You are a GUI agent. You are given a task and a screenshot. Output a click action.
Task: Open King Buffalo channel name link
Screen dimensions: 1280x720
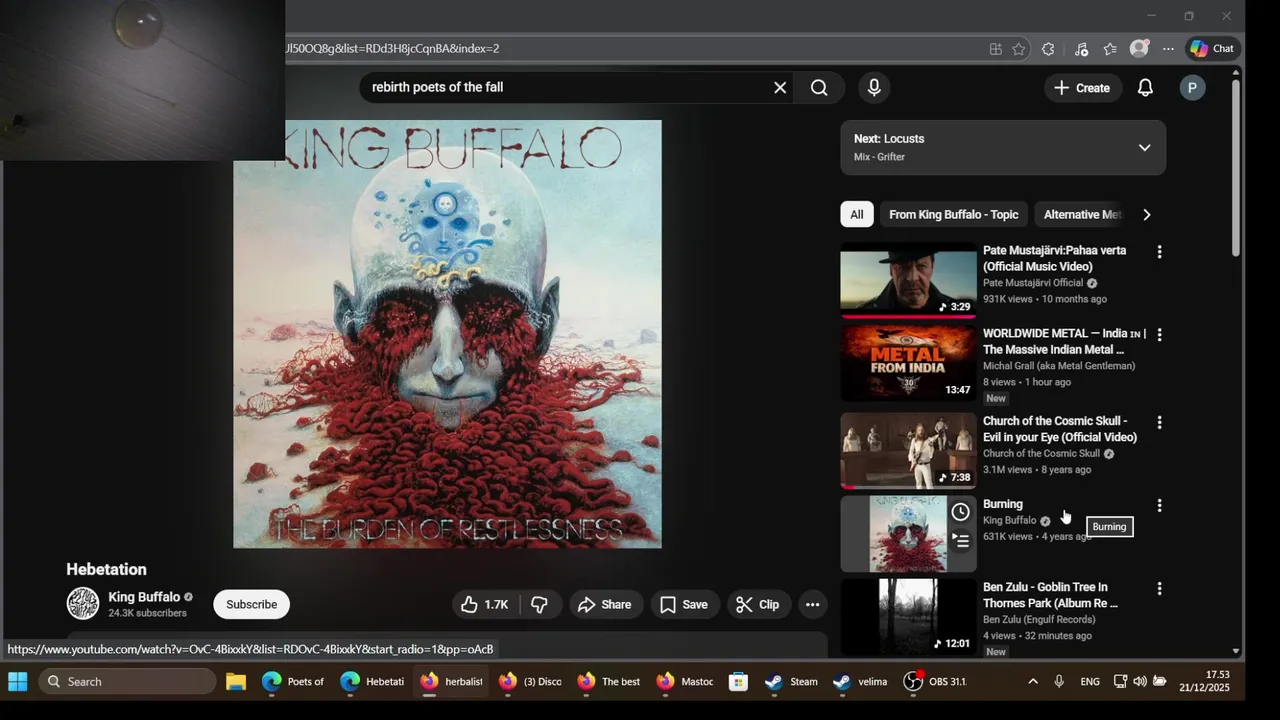tap(144, 597)
